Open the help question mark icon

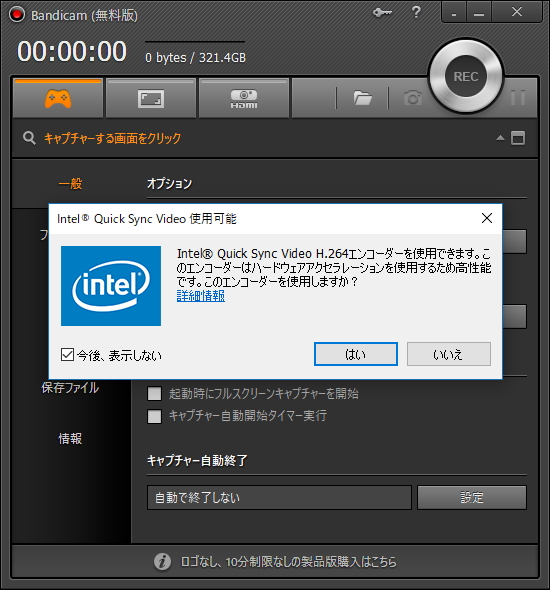(416, 12)
